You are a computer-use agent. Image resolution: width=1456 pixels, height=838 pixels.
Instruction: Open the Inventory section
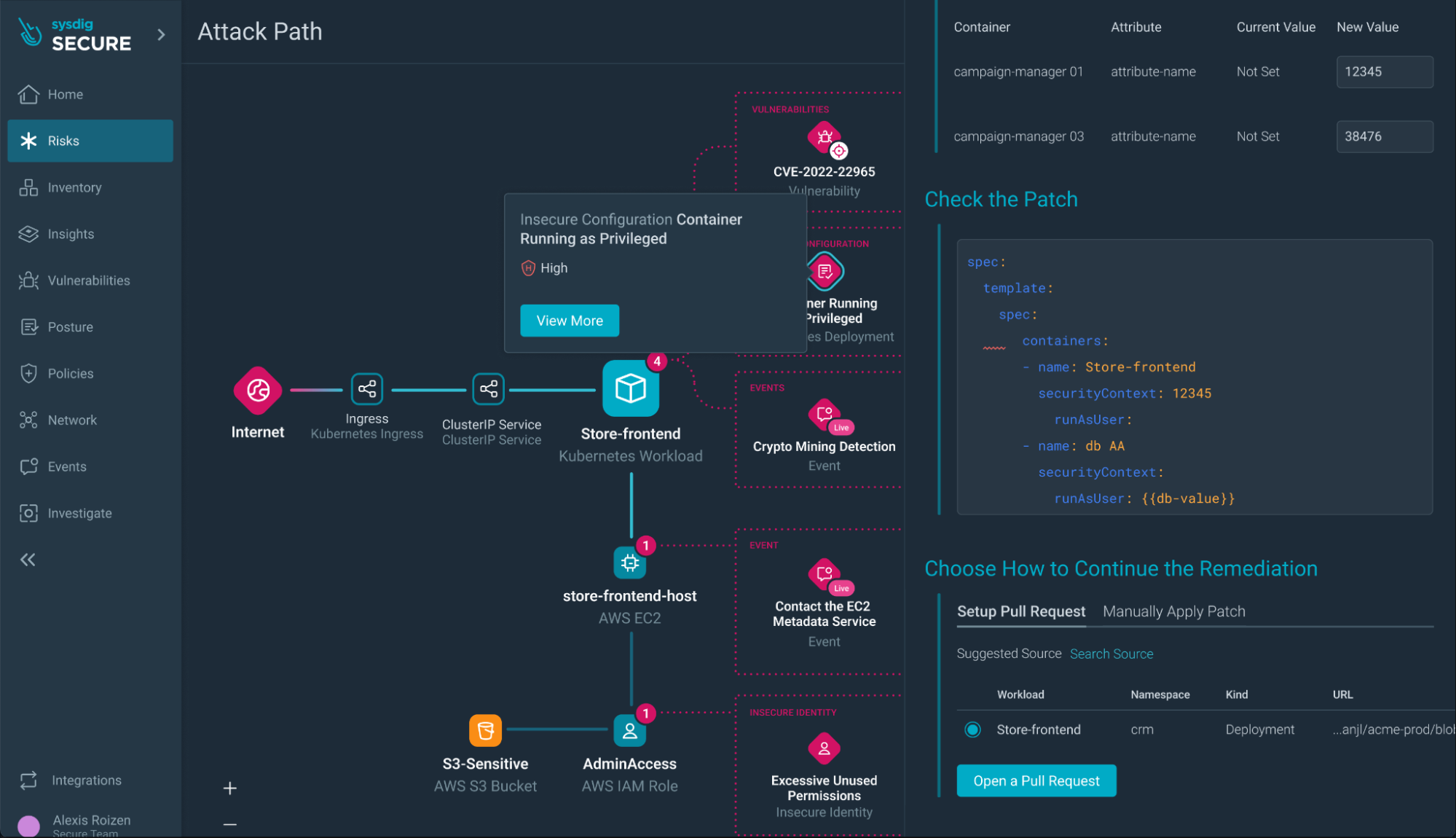coord(74,187)
